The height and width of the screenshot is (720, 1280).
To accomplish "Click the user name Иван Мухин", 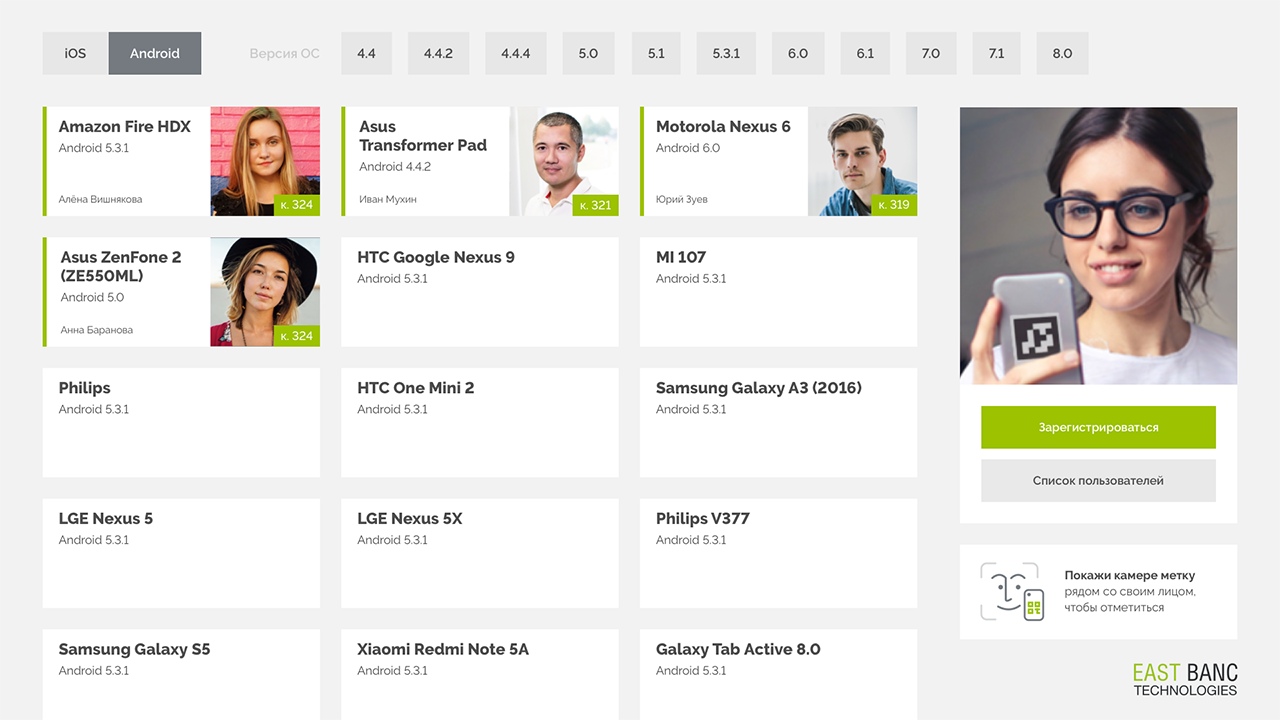I will pos(388,199).
